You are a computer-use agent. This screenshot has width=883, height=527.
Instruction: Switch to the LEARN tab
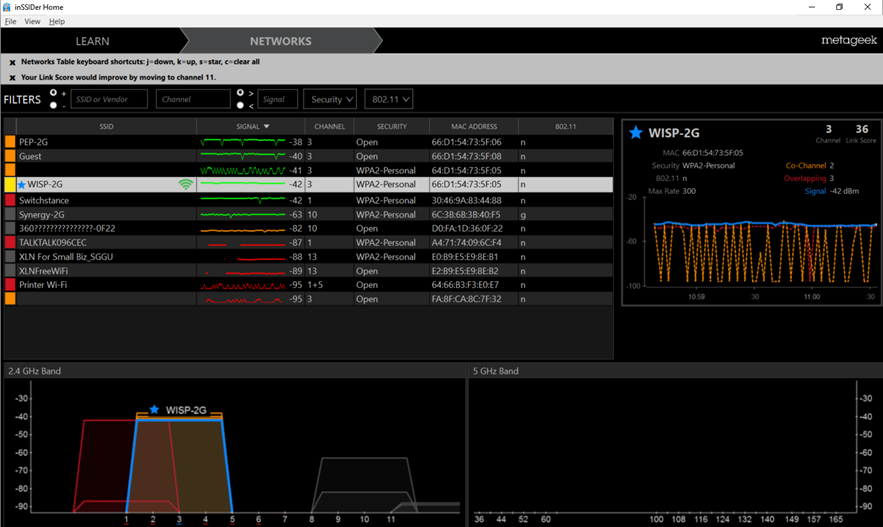(92, 41)
